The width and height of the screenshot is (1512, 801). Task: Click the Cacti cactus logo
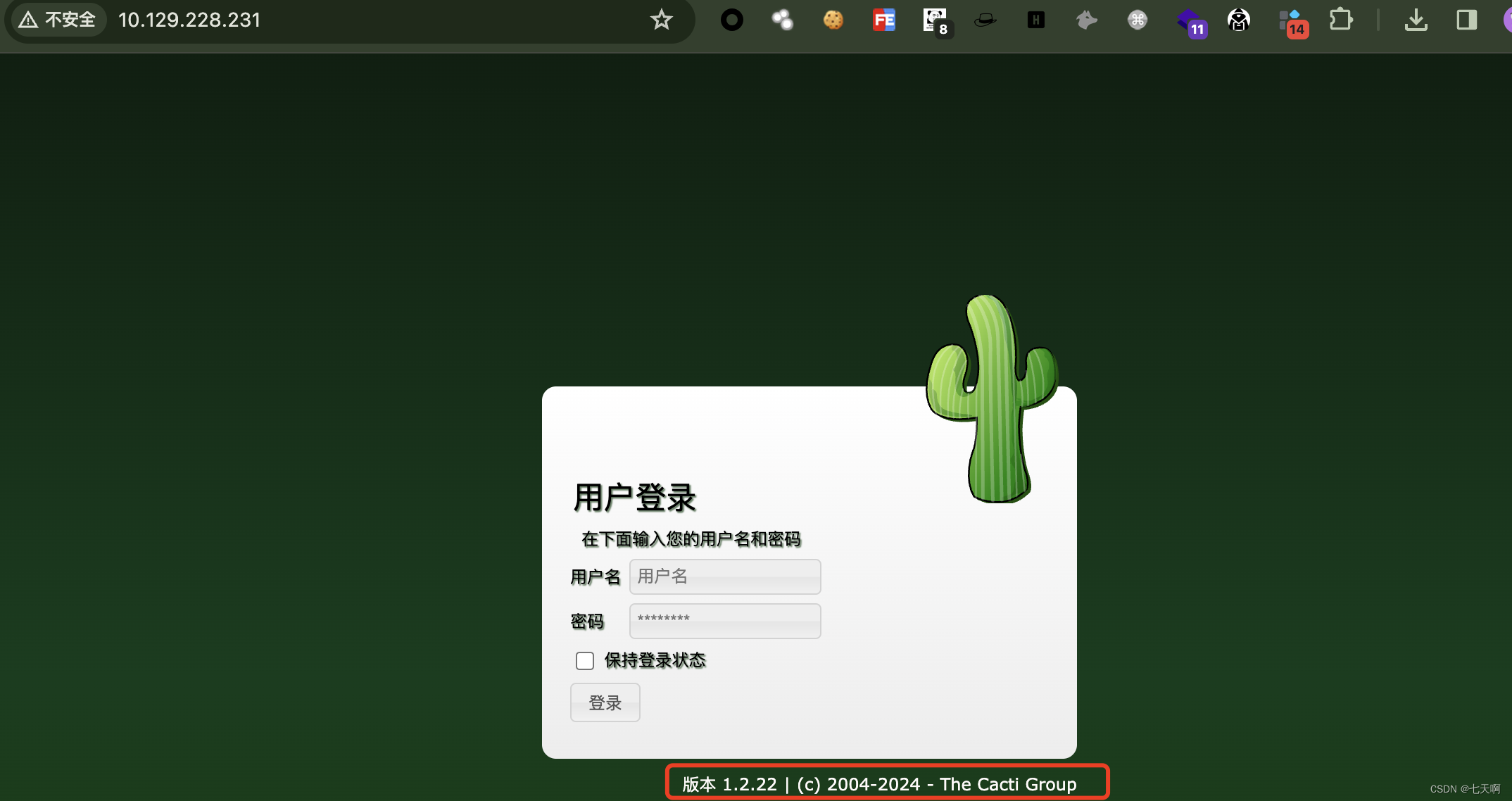point(992,398)
